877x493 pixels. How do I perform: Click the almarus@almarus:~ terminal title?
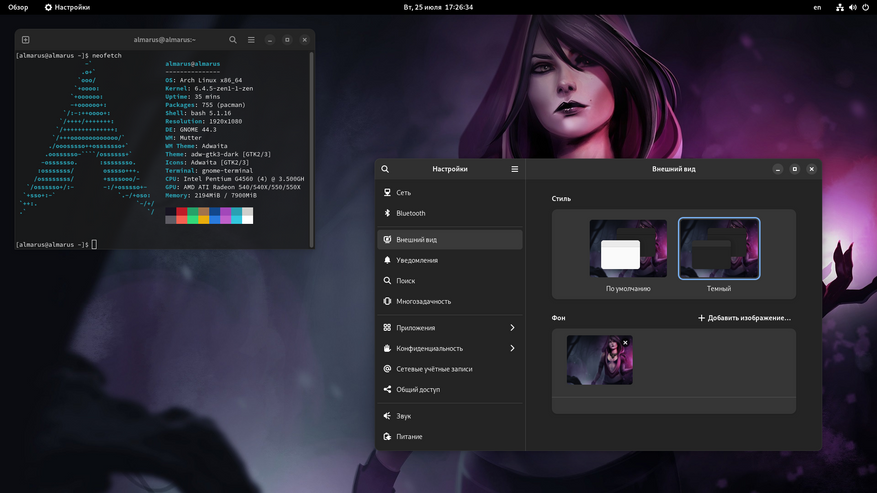click(164, 40)
